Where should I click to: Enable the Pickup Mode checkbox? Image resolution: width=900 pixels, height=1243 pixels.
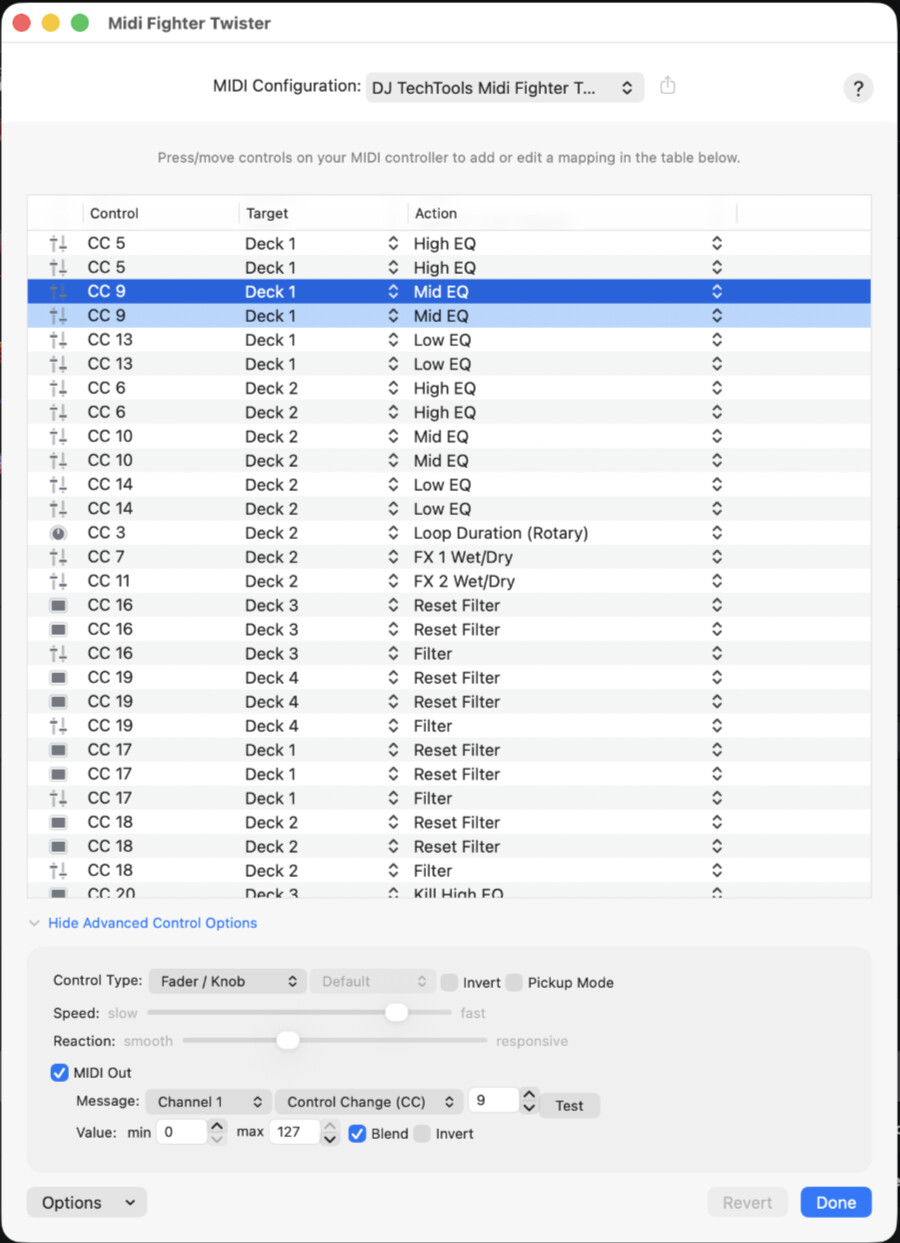pos(514,982)
